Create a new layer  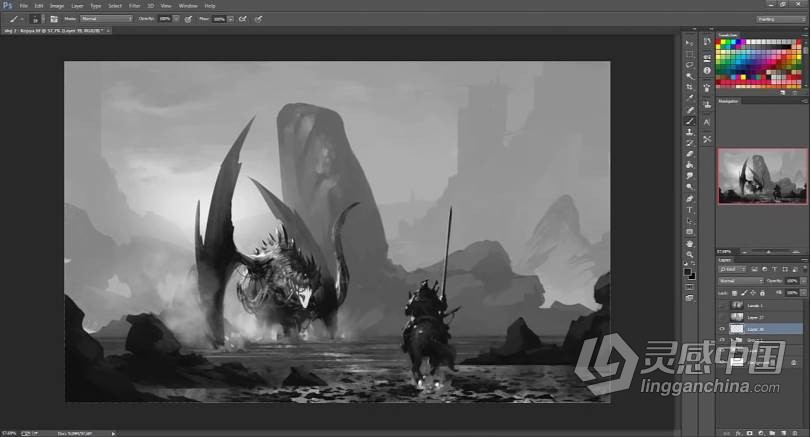tap(783, 433)
